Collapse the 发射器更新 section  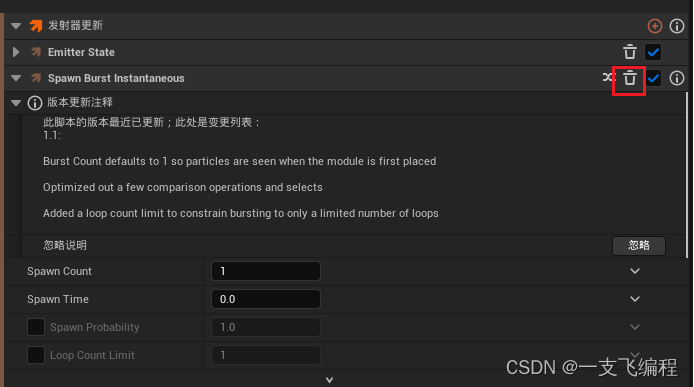click(x=16, y=26)
